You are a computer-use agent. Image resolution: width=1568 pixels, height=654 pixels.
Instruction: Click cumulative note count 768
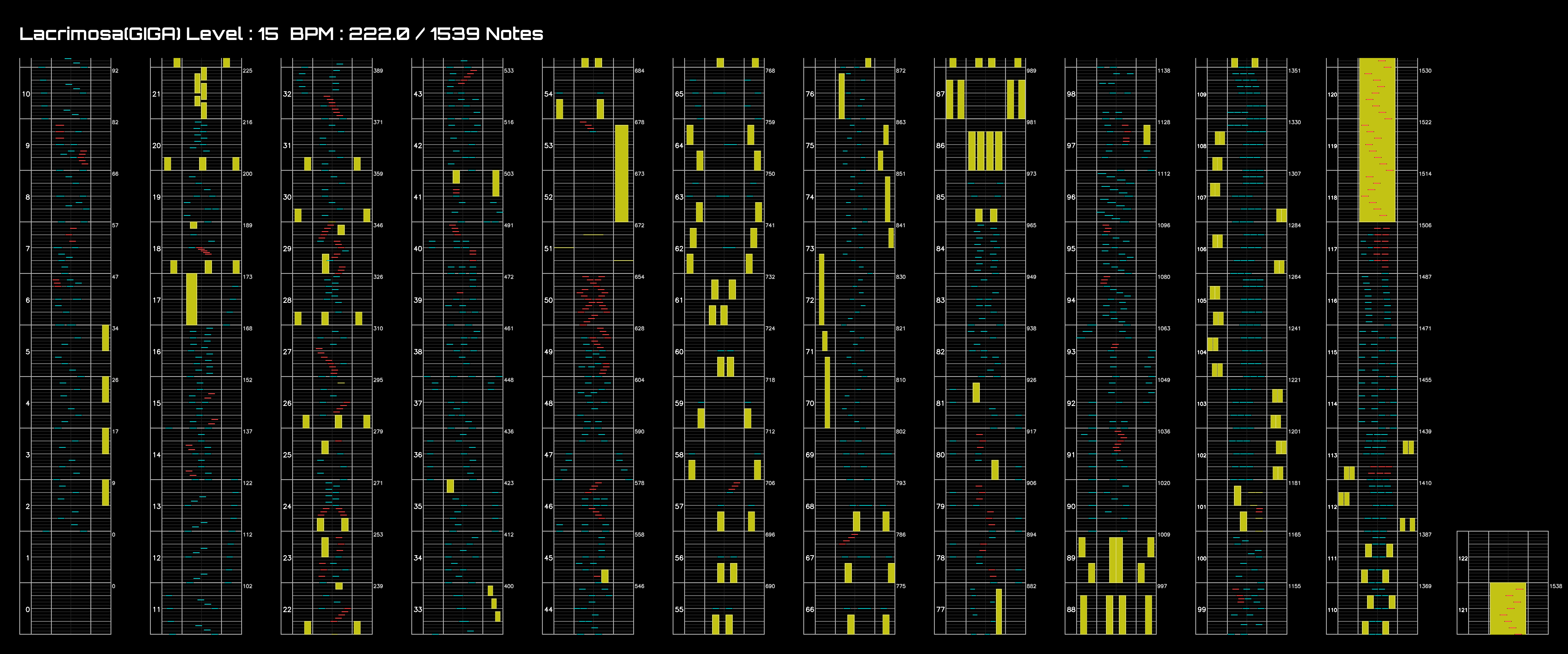coord(770,71)
